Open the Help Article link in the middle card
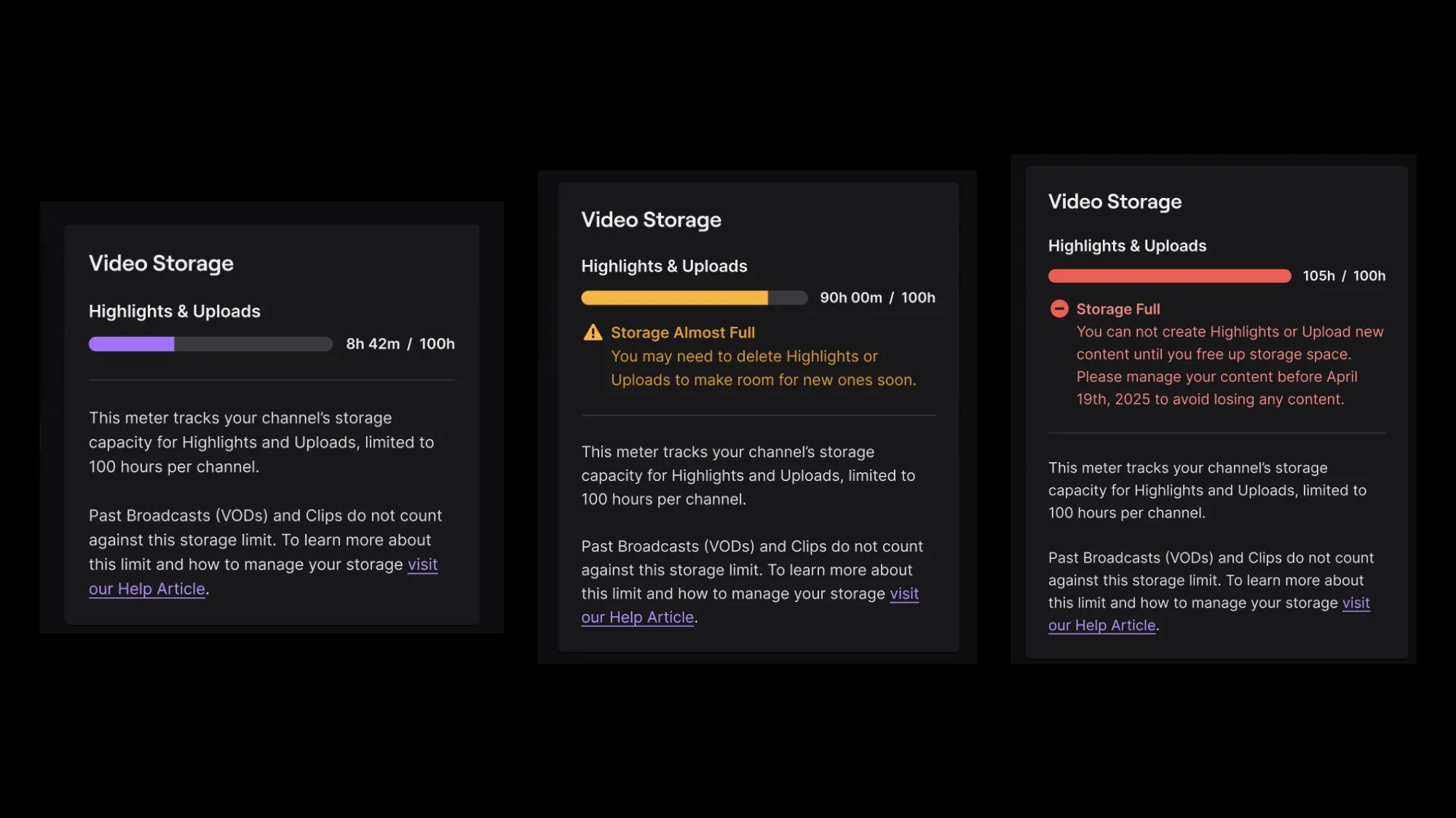 638,617
